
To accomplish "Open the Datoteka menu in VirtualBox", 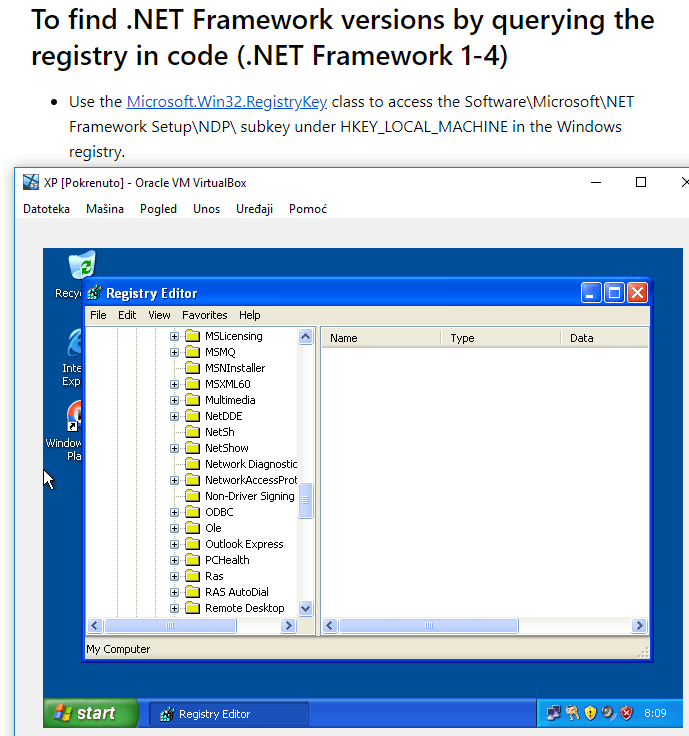I will click(46, 209).
